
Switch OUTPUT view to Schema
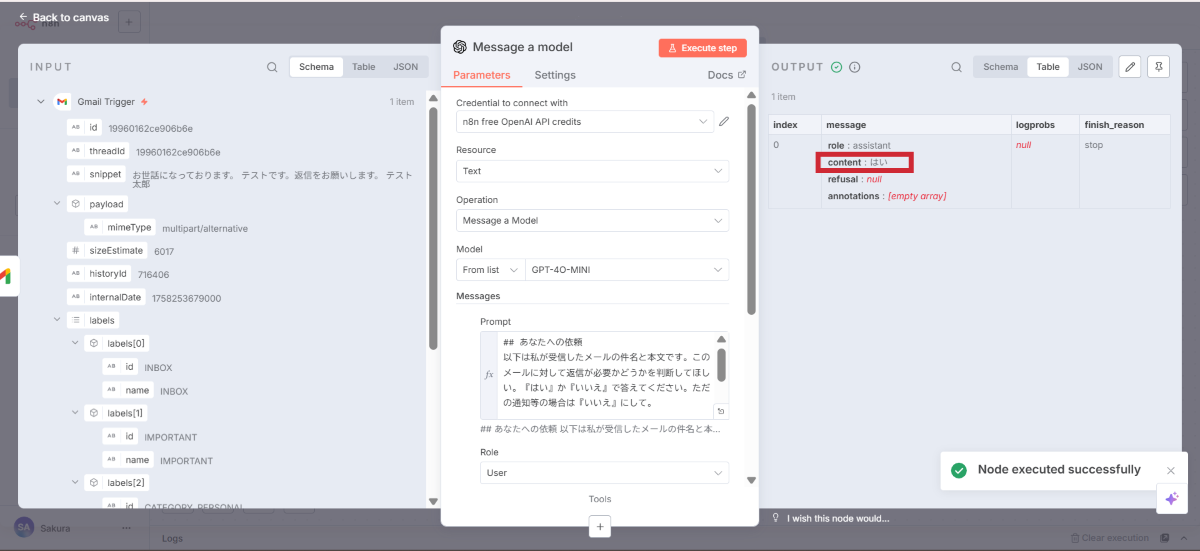coord(1000,67)
